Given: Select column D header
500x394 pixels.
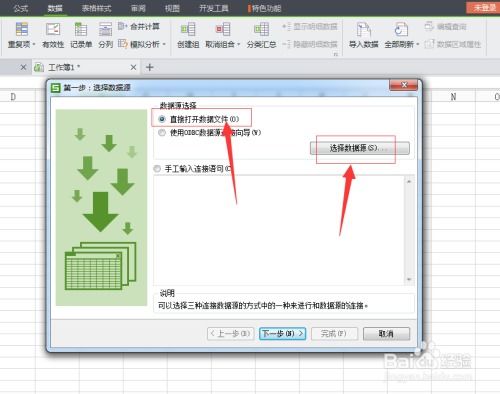Looking at the screenshot, I should [x=13, y=97].
